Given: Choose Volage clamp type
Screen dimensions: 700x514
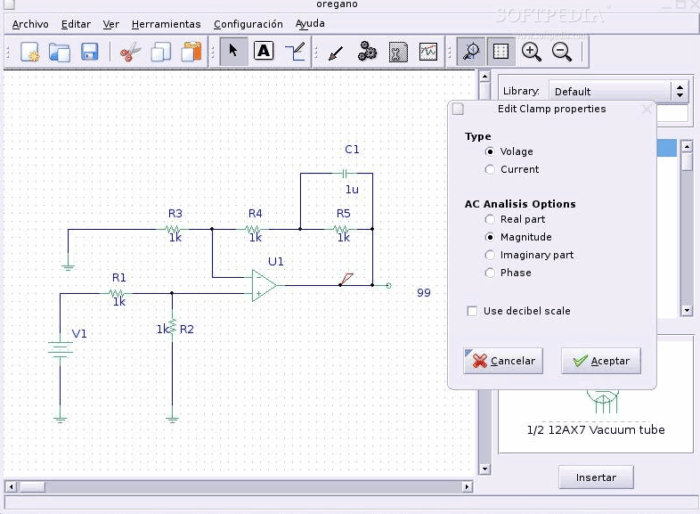Looking at the screenshot, I should click(x=490, y=151).
